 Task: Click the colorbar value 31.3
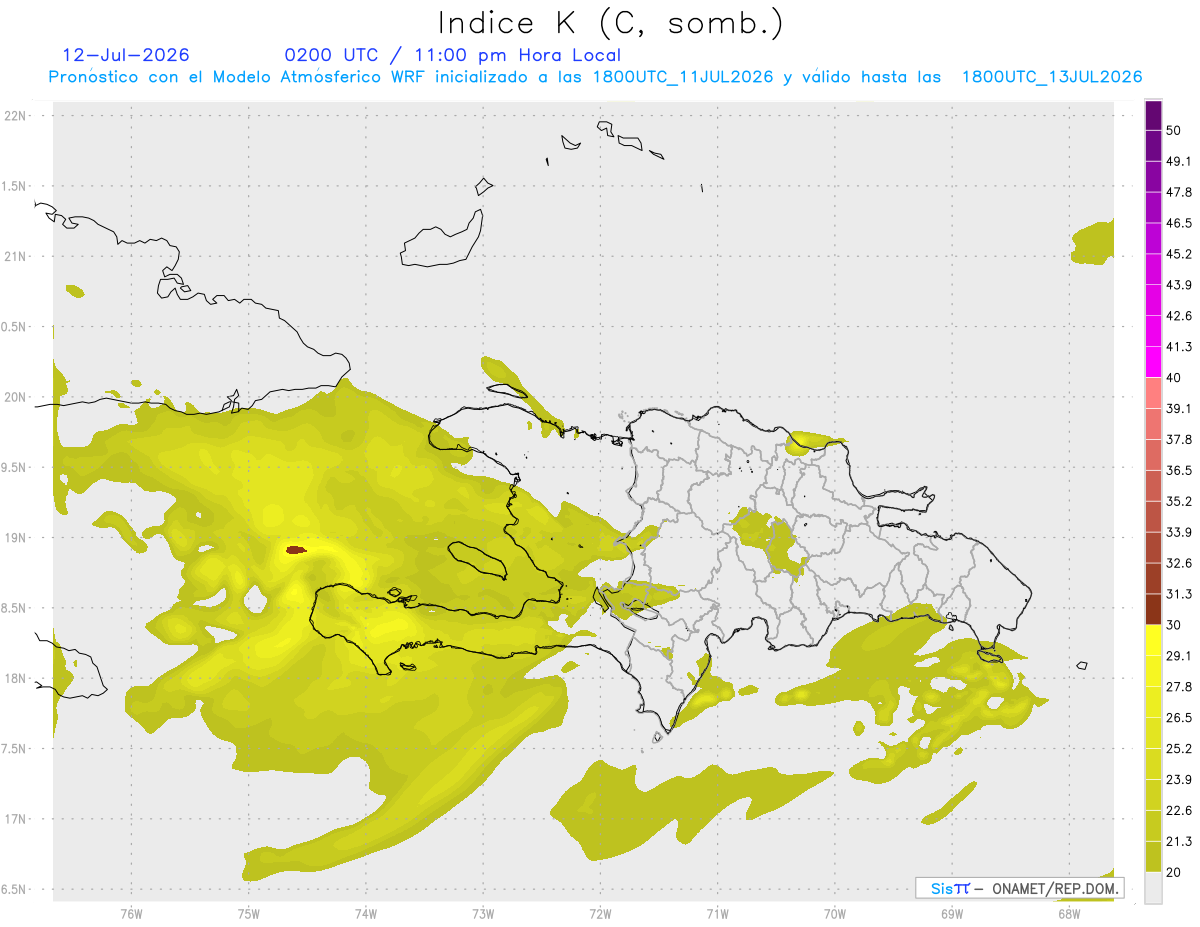coord(1179,594)
